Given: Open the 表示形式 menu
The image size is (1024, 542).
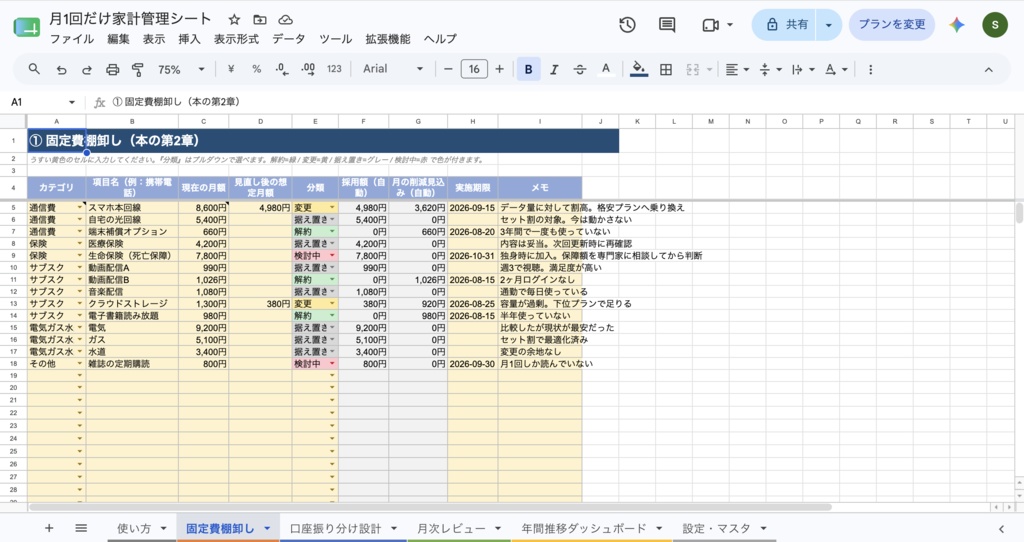Looking at the screenshot, I should click(x=236, y=39).
